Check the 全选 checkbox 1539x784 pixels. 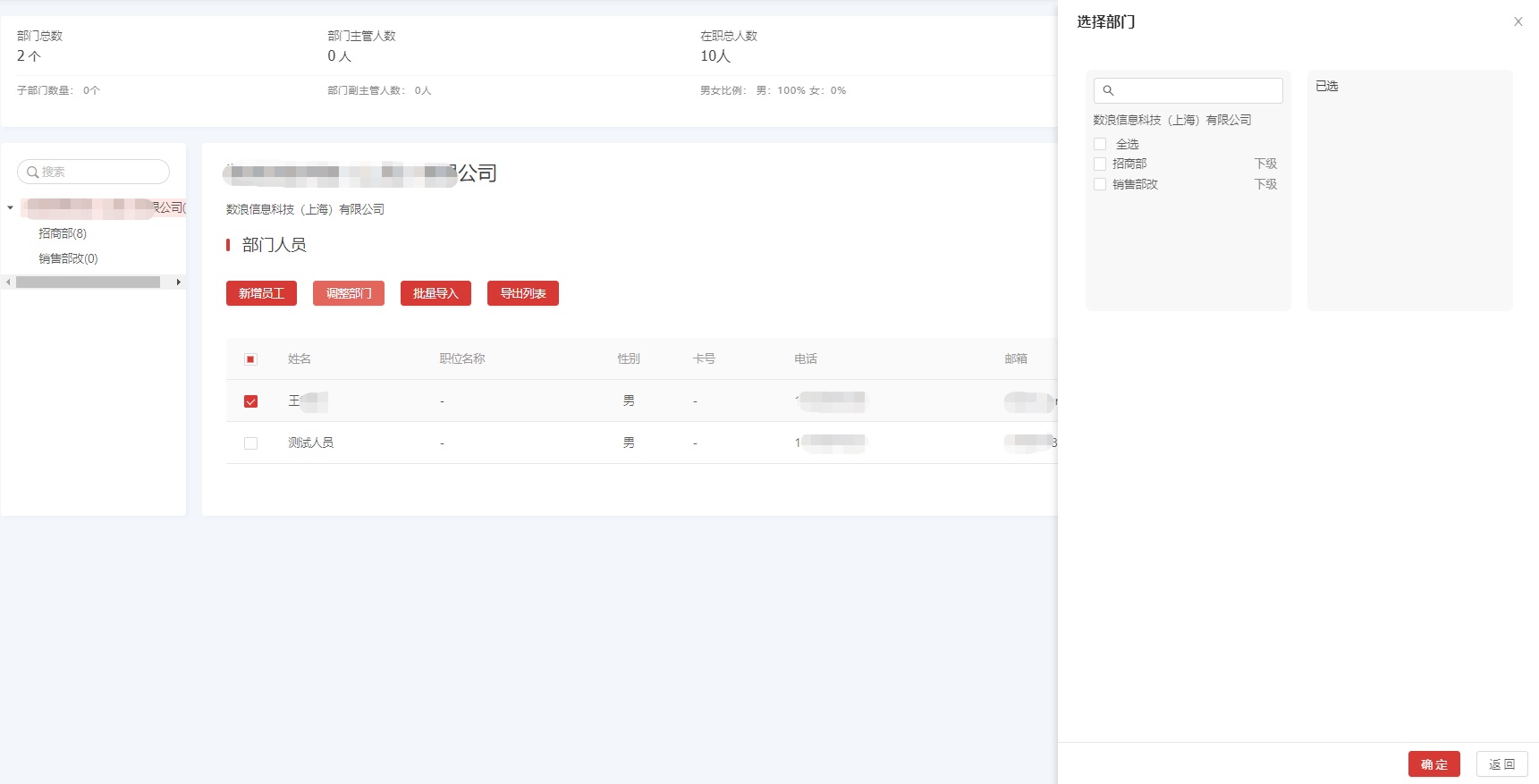pos(1100,144)
